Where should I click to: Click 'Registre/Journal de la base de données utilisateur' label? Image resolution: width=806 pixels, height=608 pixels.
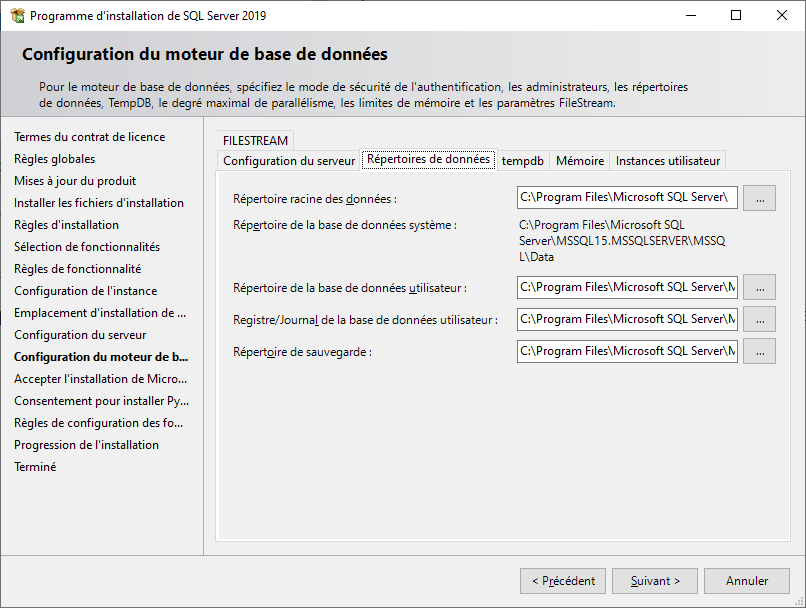(365, 320)
